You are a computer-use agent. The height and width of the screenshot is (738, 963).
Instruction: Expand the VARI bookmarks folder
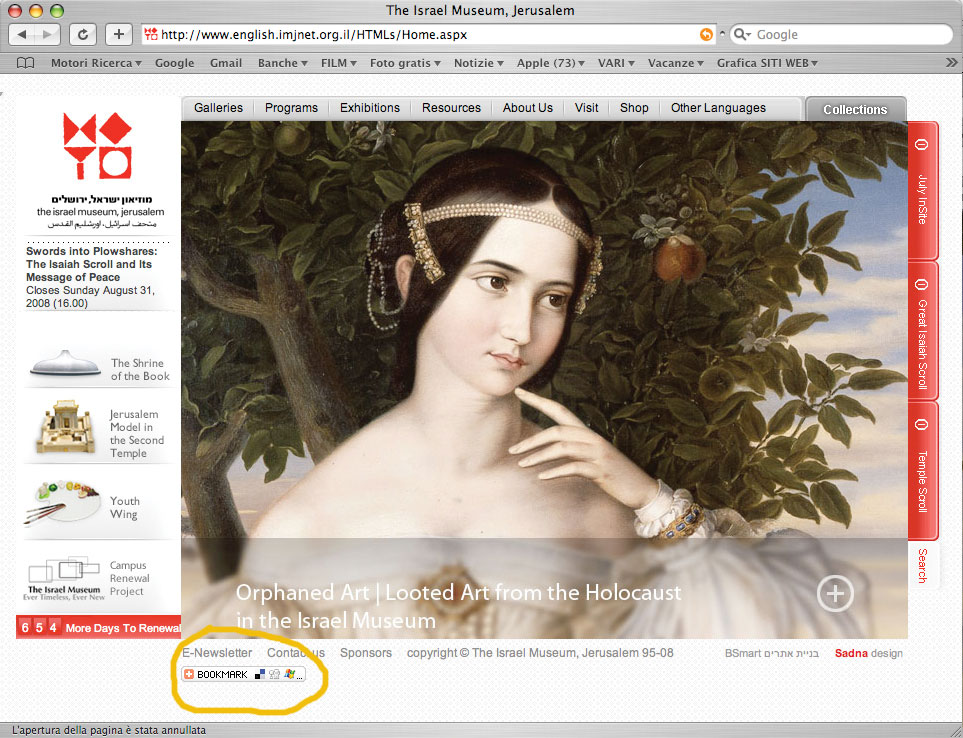[616, 63]
